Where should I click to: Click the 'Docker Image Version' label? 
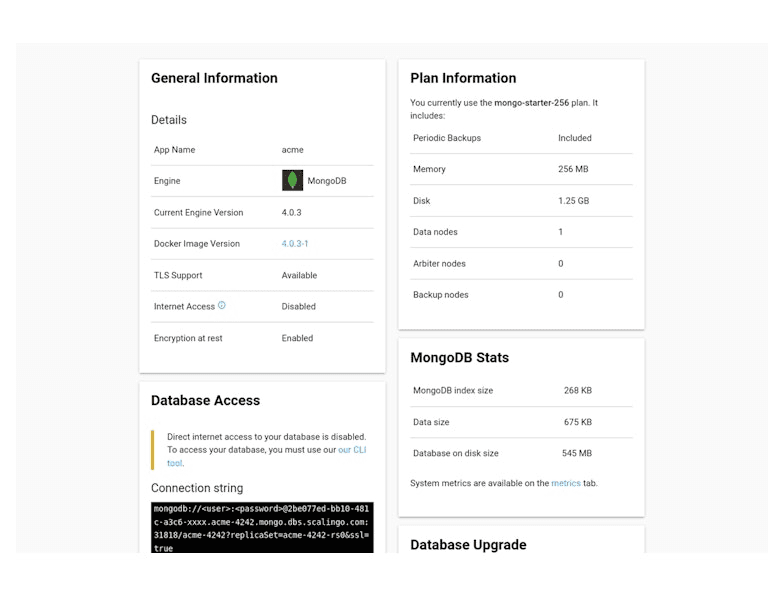(197, 244)
